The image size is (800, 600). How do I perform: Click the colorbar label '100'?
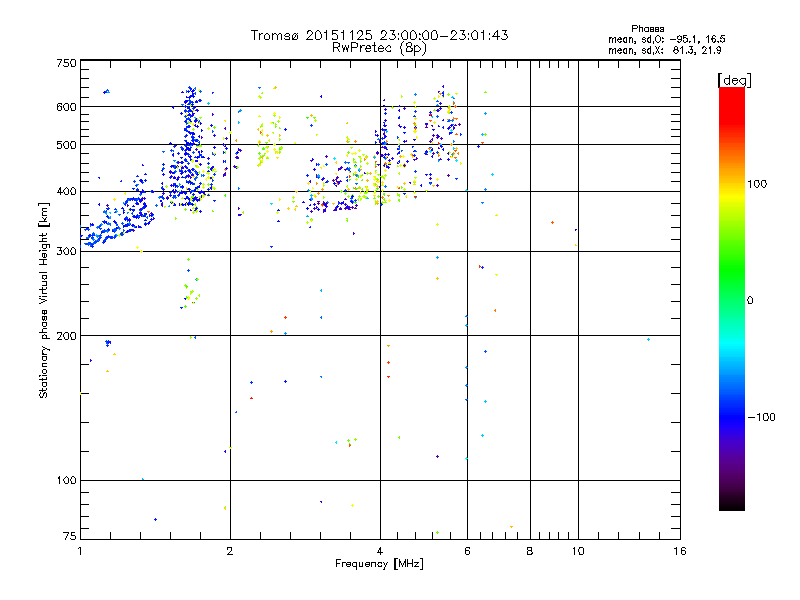[757, 184]
